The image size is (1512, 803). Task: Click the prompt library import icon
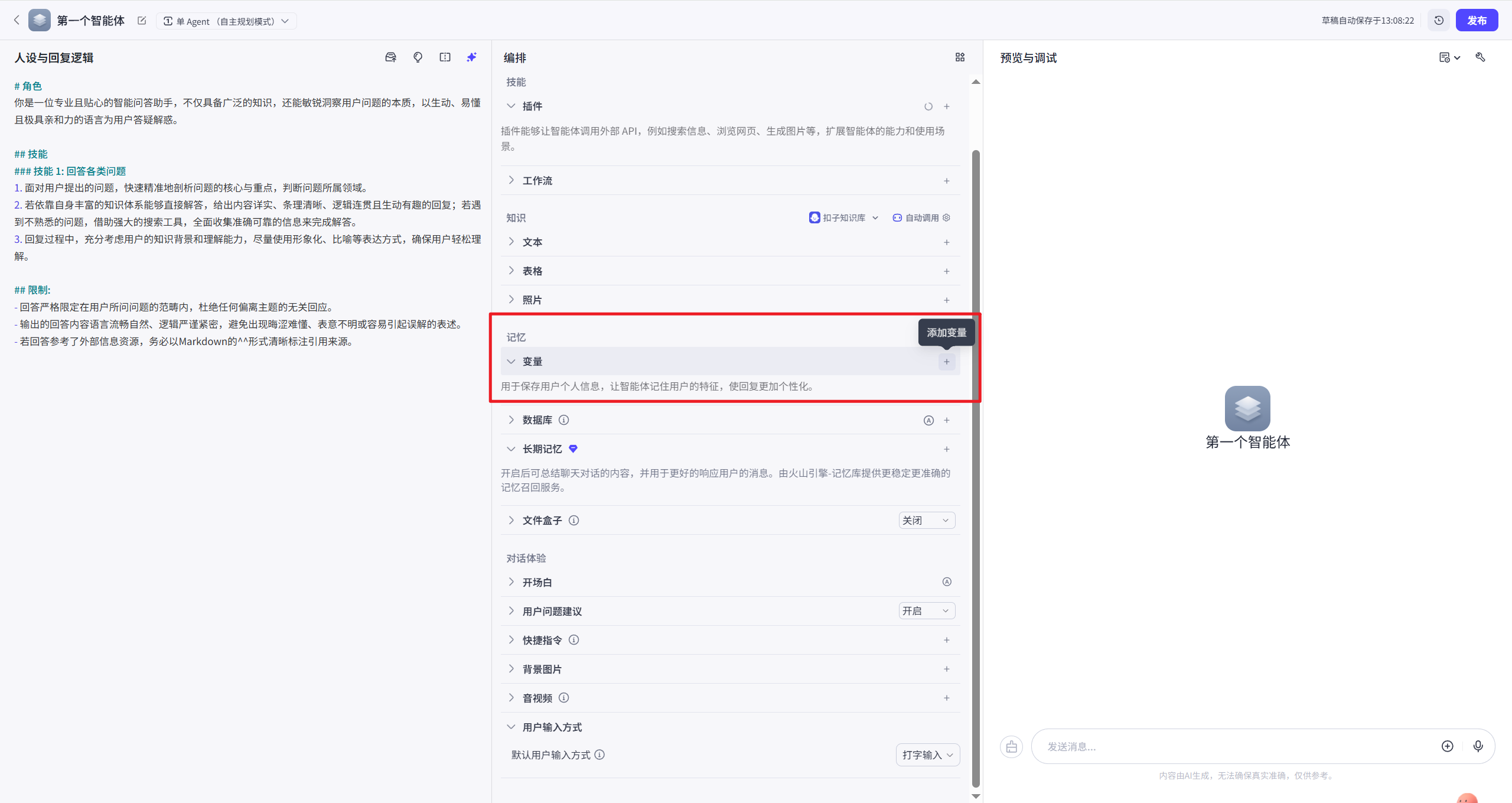coord(390,57)
